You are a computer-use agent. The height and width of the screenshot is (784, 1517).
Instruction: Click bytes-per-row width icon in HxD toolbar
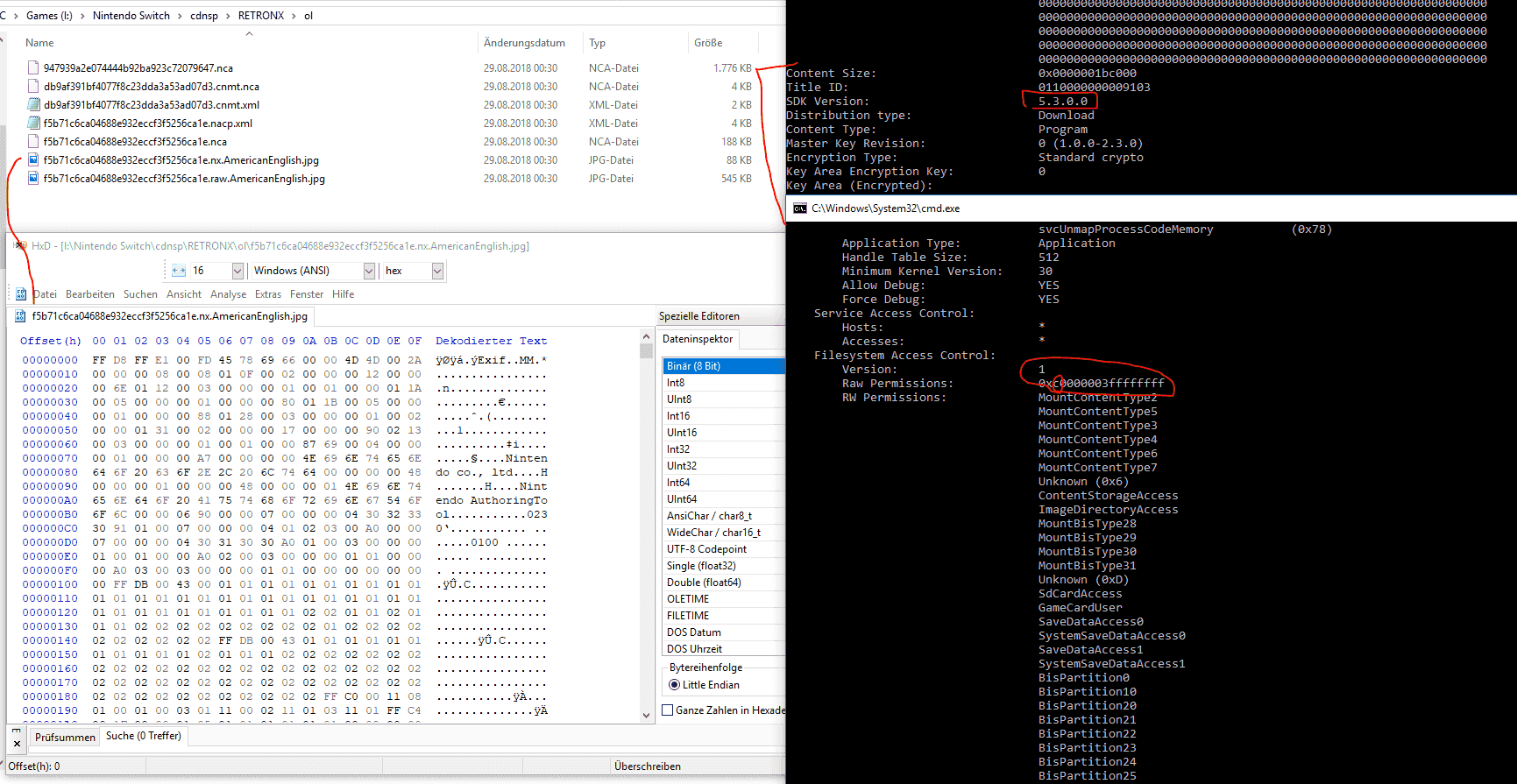[x=179, y=271]
